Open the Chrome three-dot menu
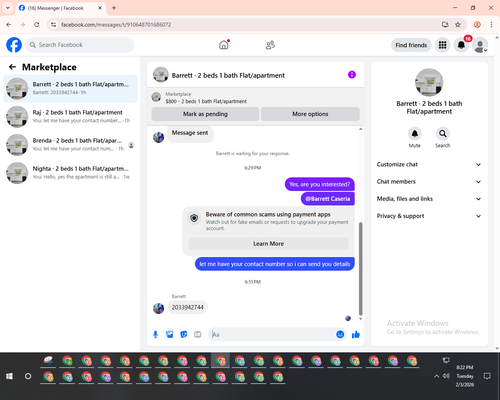Viewport: 500px width, 400px height. [491, 25]
